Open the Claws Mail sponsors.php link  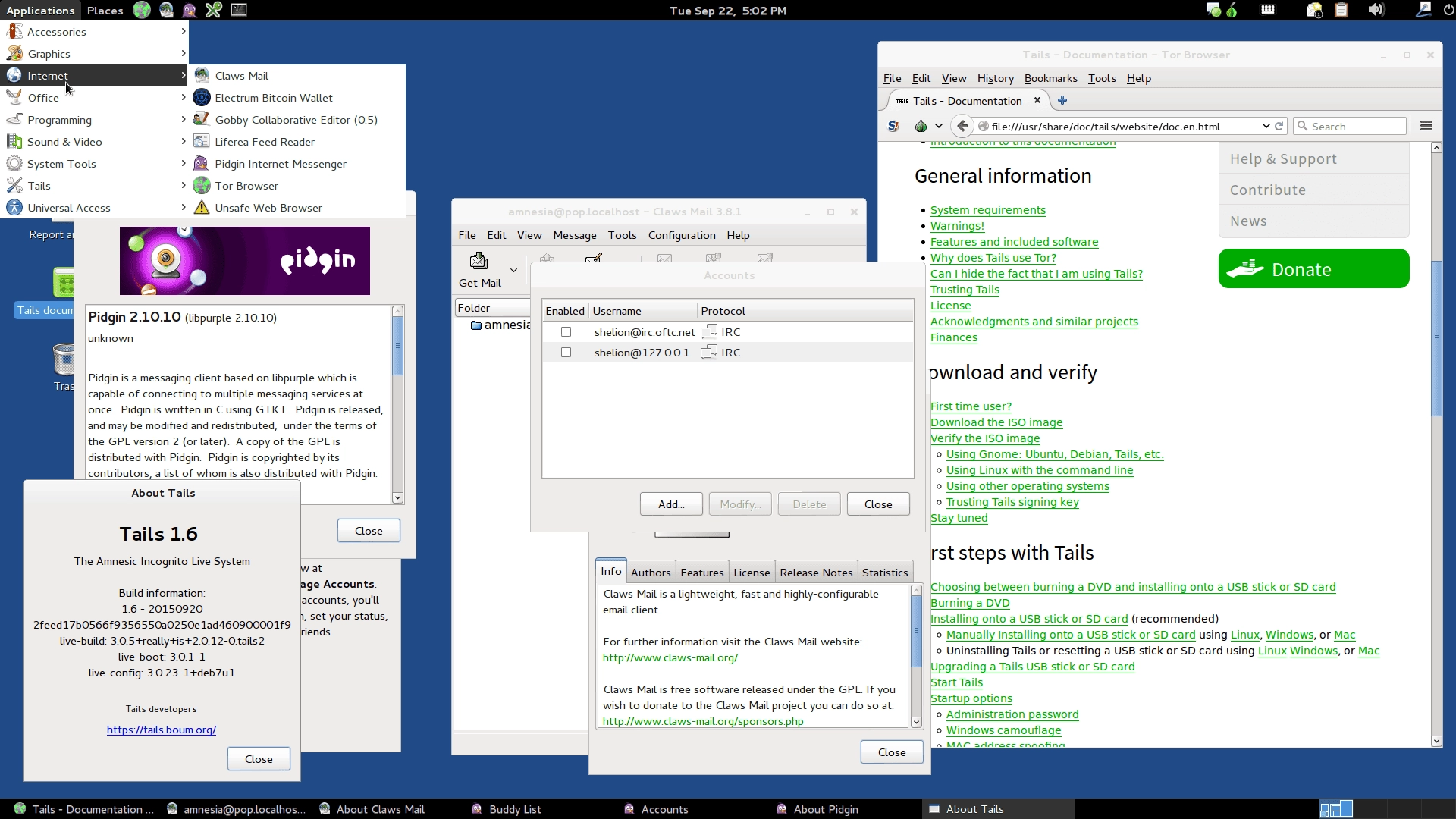[703, 721]
